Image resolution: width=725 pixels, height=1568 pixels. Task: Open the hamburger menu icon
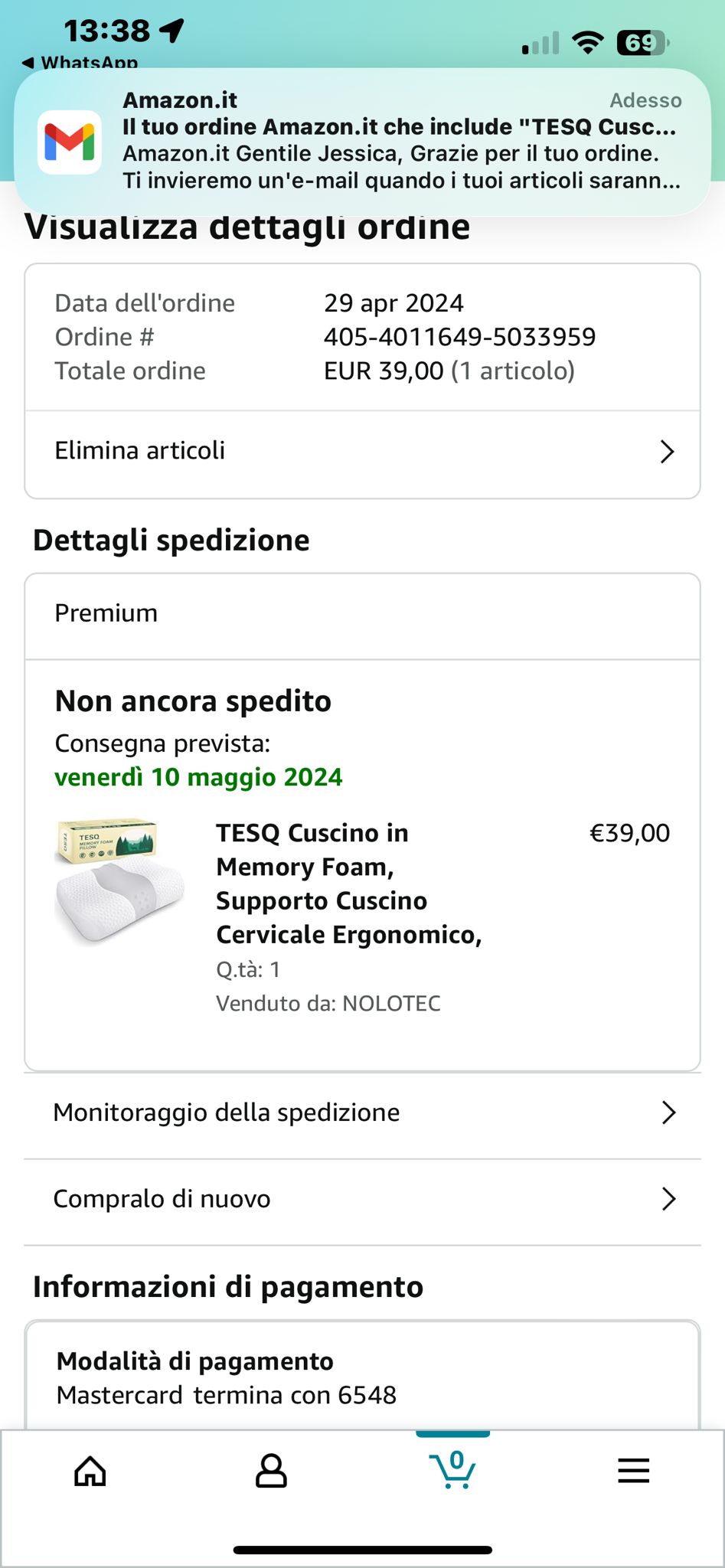click(x=633, y=1471)
